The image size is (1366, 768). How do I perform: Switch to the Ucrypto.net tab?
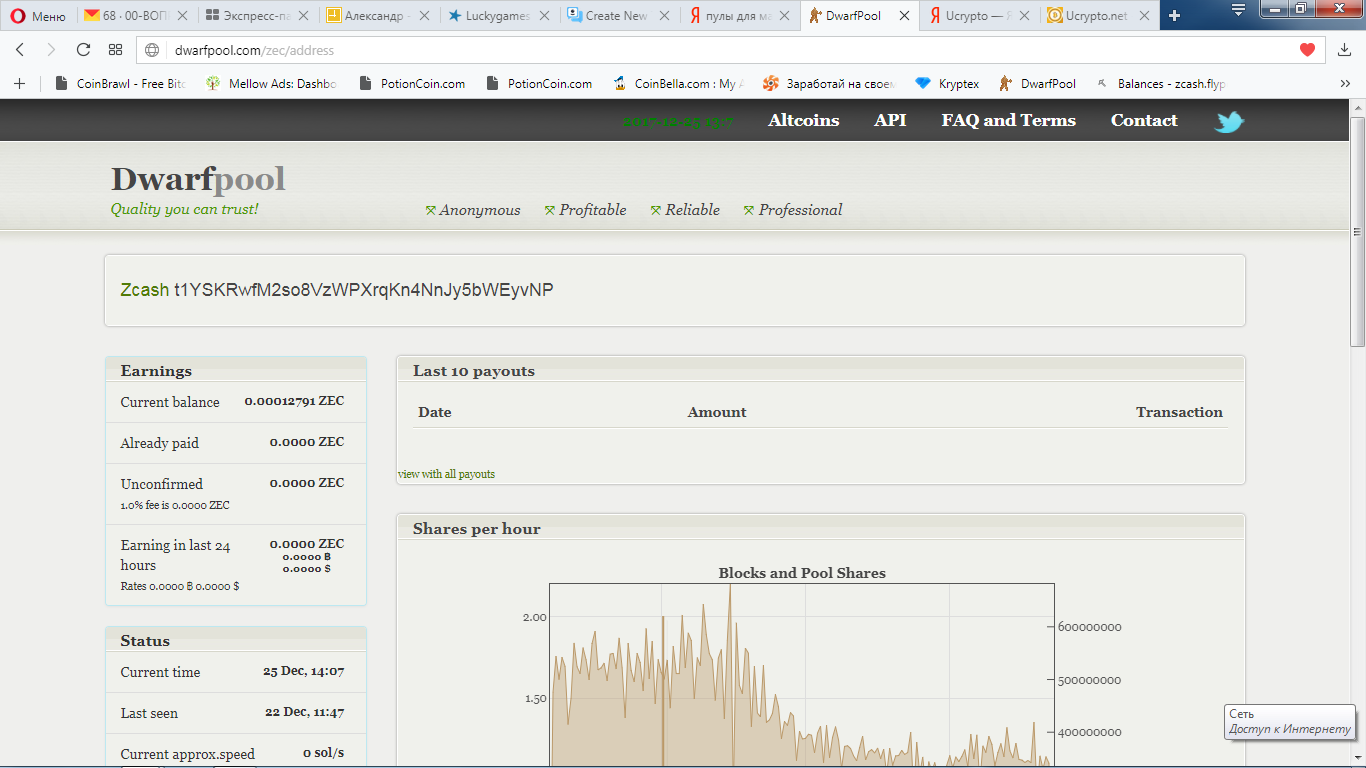[1095, 15]
